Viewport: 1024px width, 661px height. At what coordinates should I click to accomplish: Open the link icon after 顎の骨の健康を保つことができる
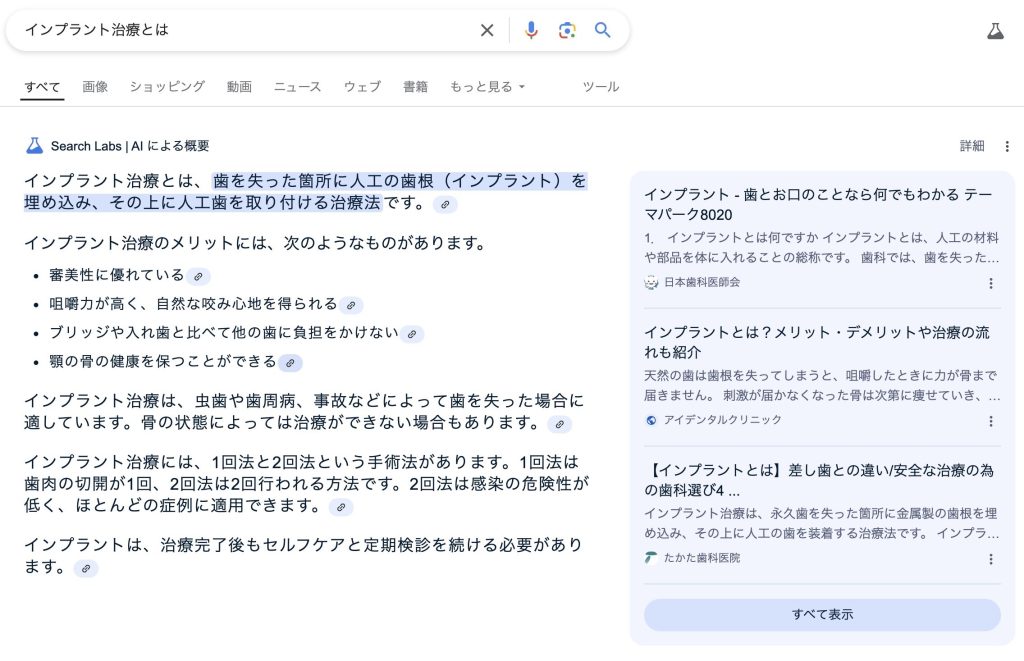coord(290,363)
